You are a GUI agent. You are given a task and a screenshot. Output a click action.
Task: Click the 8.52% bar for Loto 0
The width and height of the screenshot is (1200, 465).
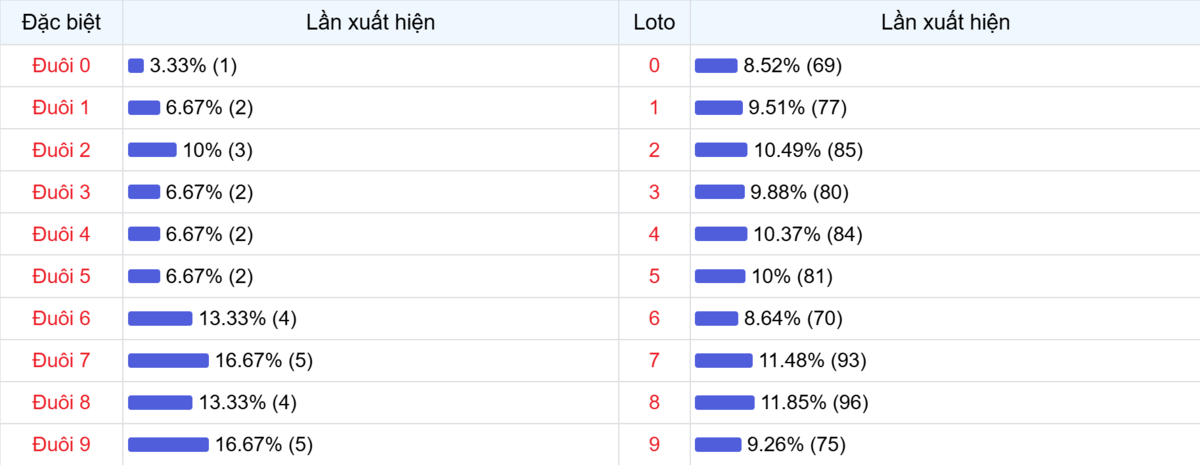pyautogui.click(x=716, y=66)
